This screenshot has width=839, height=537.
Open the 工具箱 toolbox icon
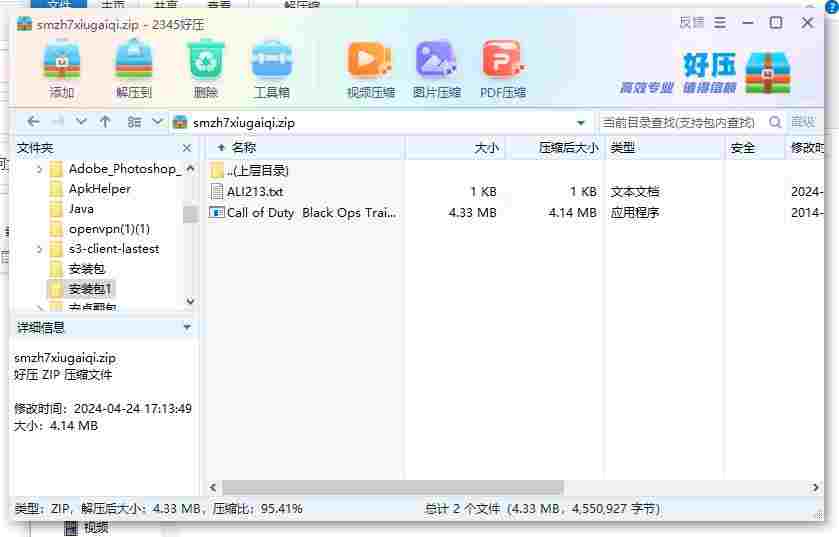[272, 60]
